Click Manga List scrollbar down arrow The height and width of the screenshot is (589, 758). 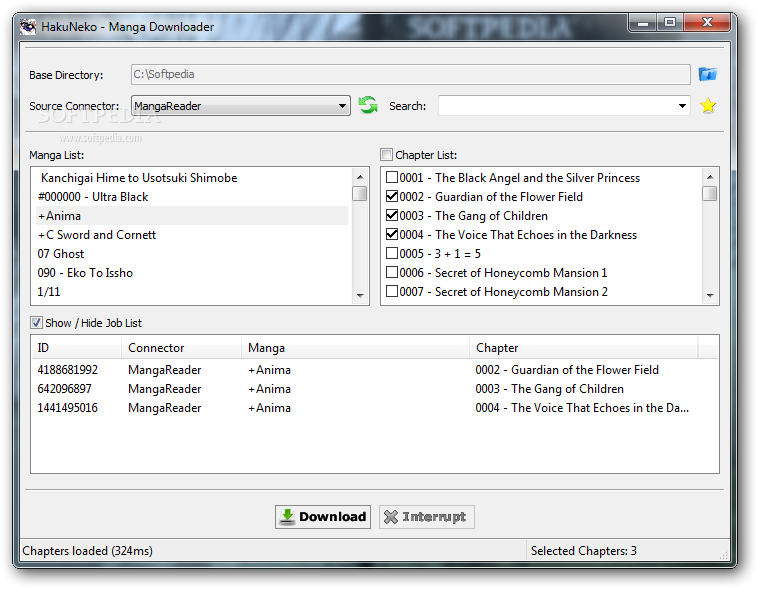click(x=360, y=295)
